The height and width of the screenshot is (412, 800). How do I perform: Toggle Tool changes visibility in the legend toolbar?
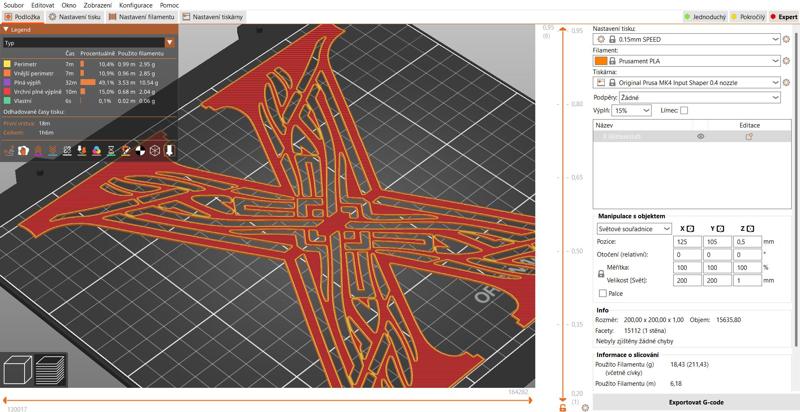82,151
